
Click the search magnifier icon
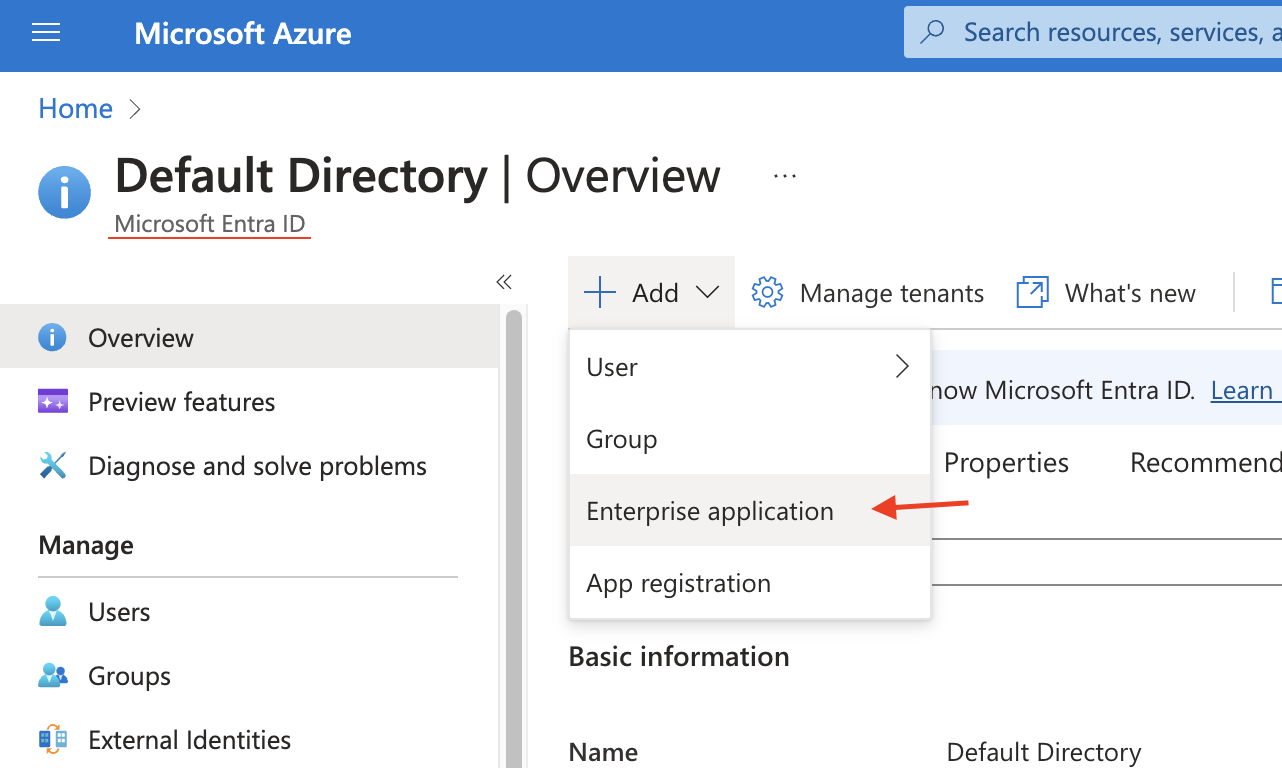tap(932, 32)
